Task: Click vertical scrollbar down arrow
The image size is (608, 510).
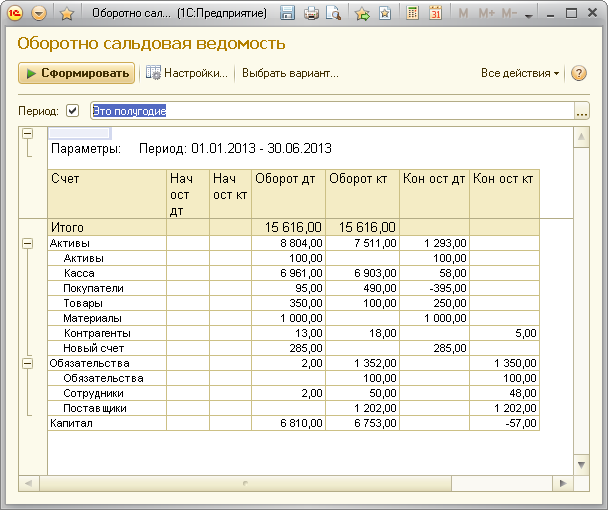Action: (x=582, y=466)
